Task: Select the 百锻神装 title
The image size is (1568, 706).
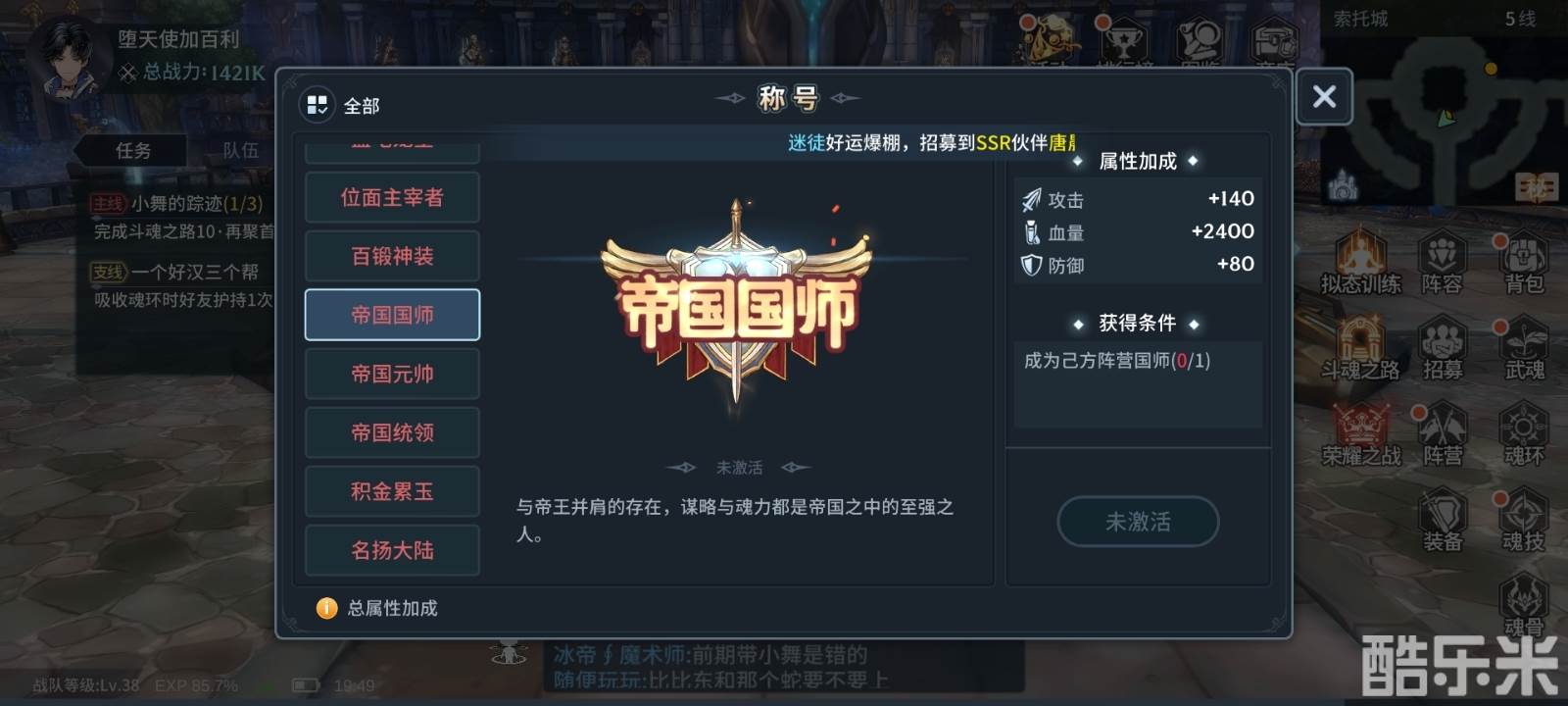Action: 392,256
